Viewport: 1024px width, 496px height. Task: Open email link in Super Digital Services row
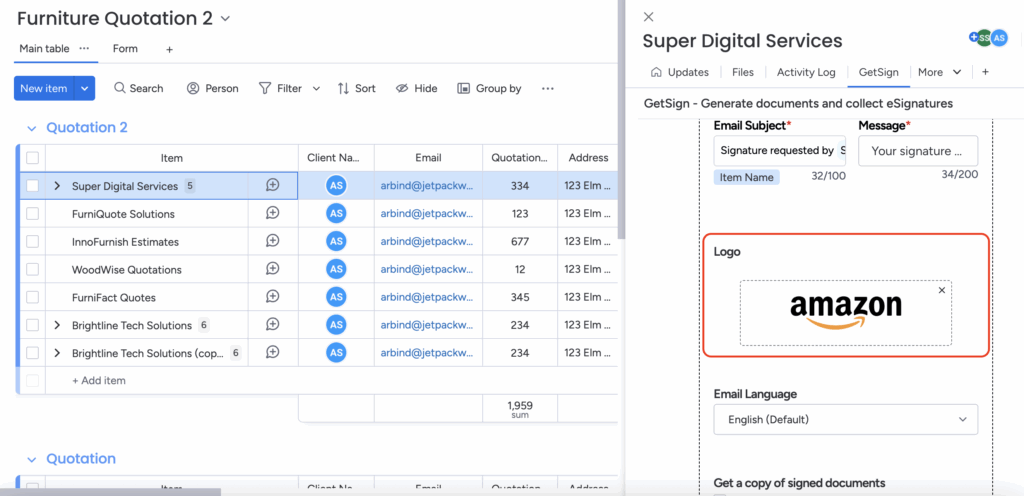click(x=426, y=186)
